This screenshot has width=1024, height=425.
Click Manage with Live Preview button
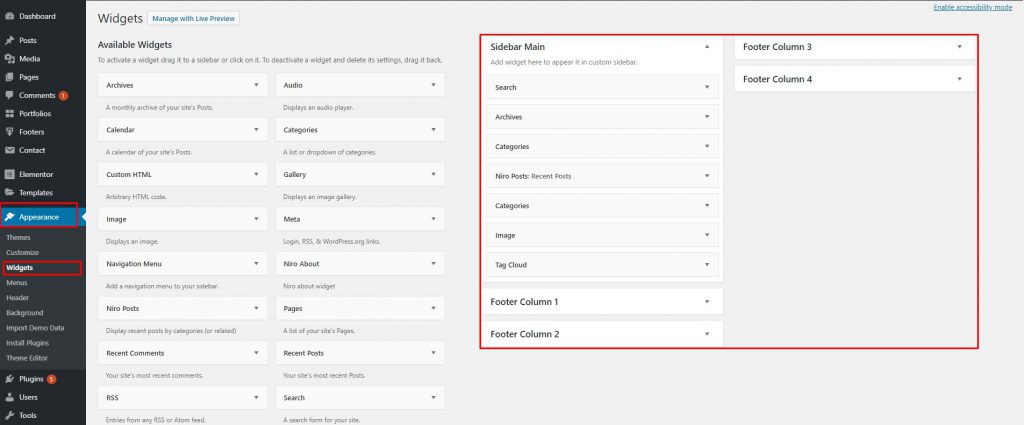tap(193, 19)
